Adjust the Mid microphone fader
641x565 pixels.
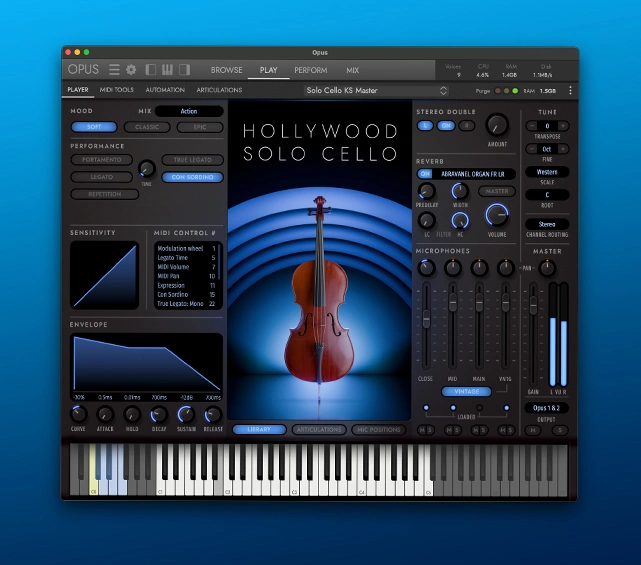coord(453,303)
